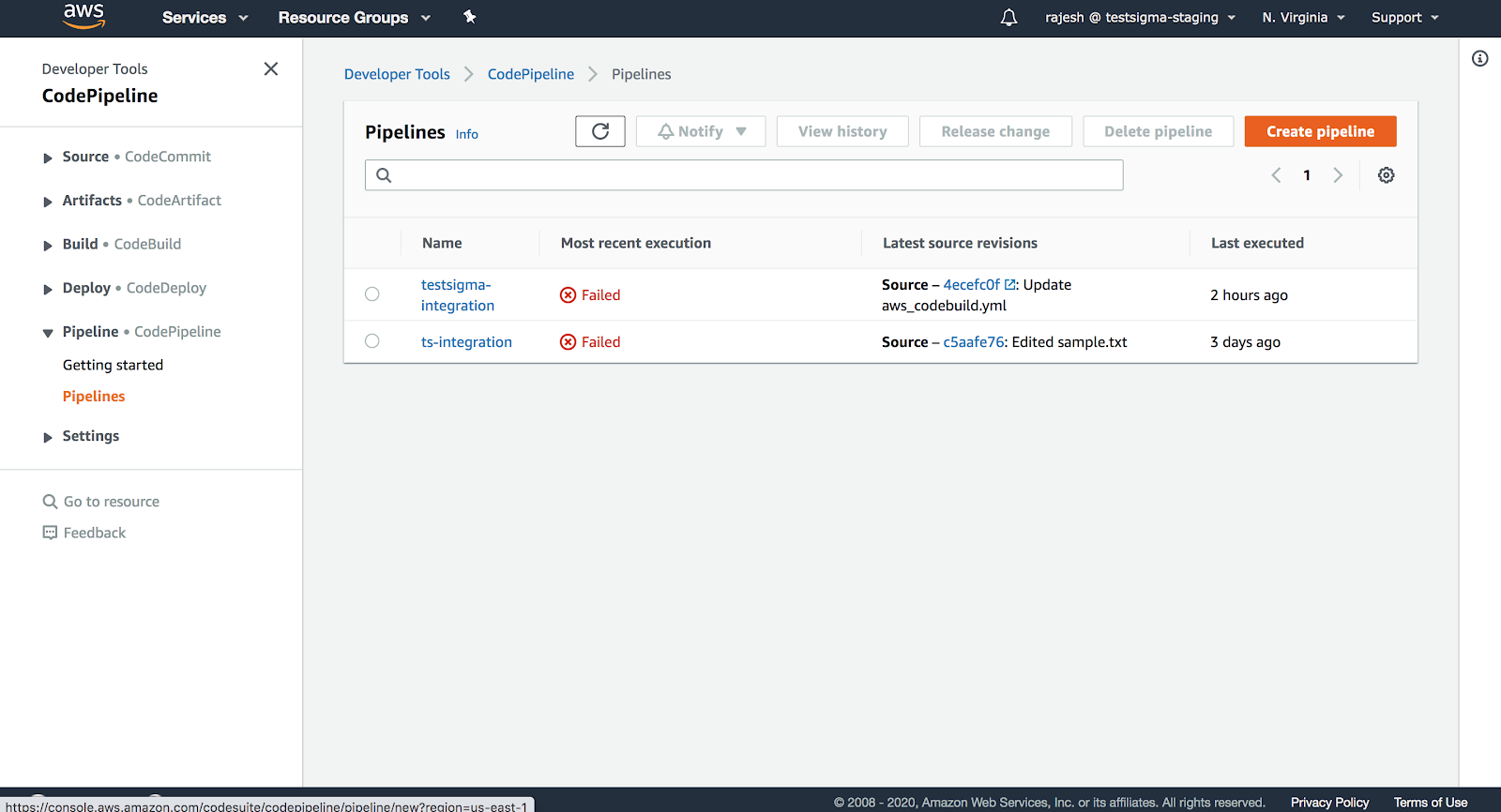Click the Most recent execution column header

click(636, 243)
